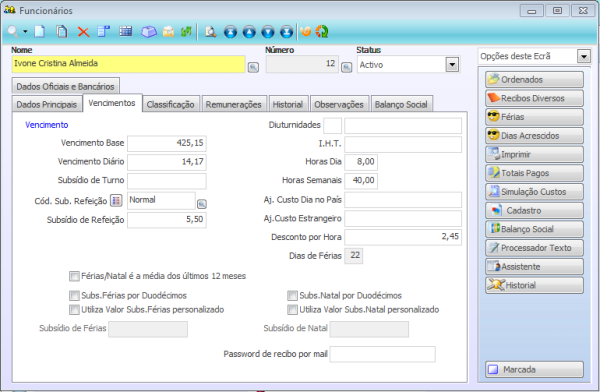Click Subsídio de Refeição field 5,50

(x=167, y=220)
